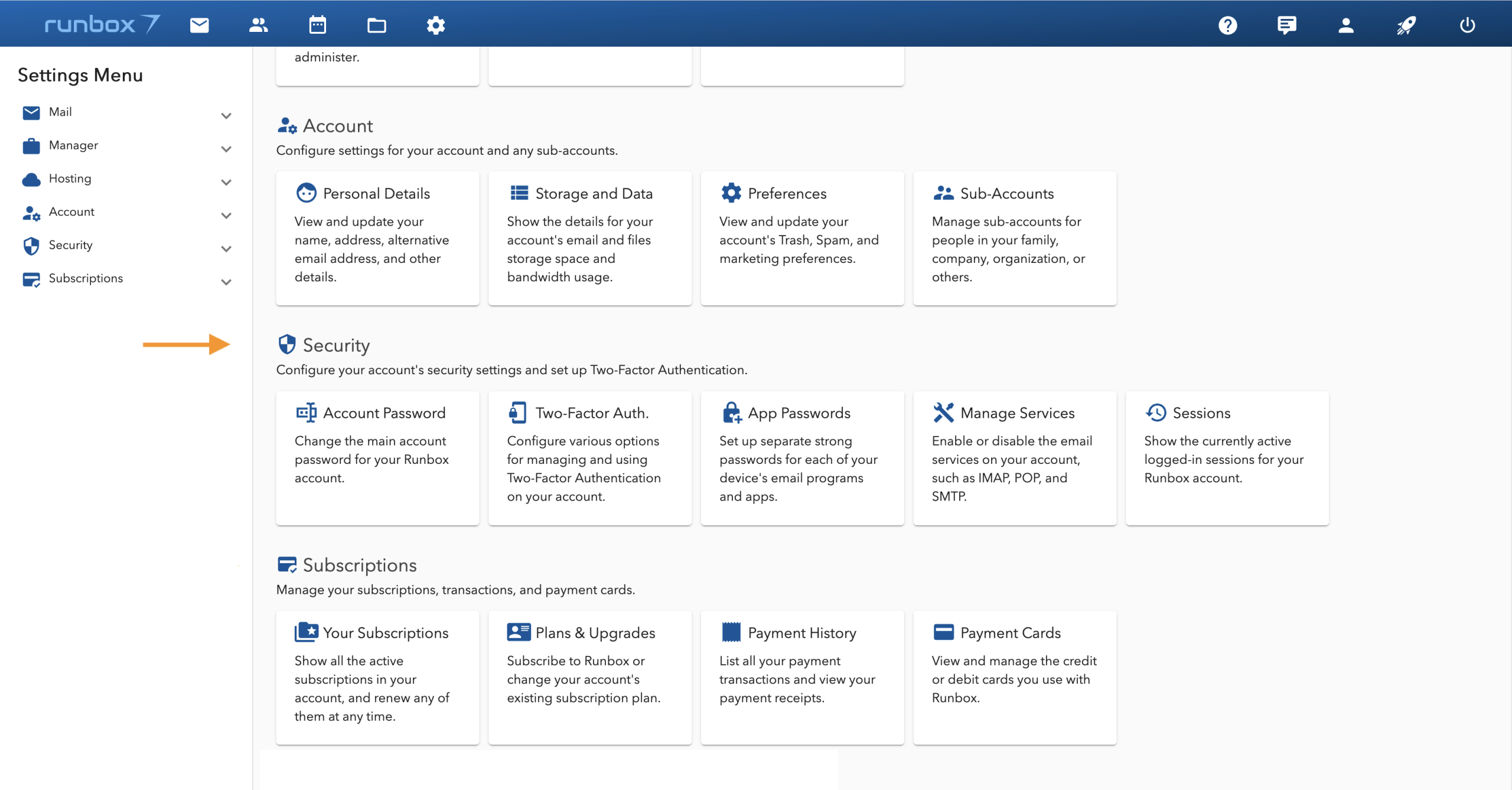The width and height of the screenshot is (1512, 790).
Task: Expand the Mail menu chevron
Action: pyautogui.click(x=226, y=115)
